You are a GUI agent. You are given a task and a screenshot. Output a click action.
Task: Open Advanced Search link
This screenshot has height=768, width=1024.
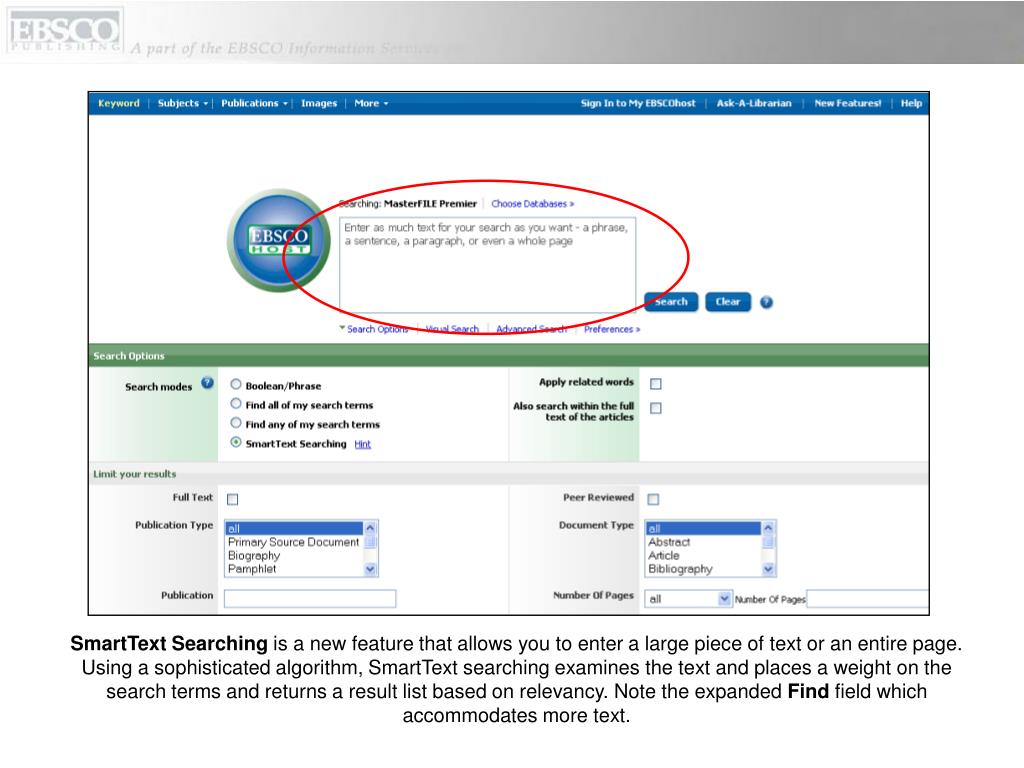click(532, 329)
